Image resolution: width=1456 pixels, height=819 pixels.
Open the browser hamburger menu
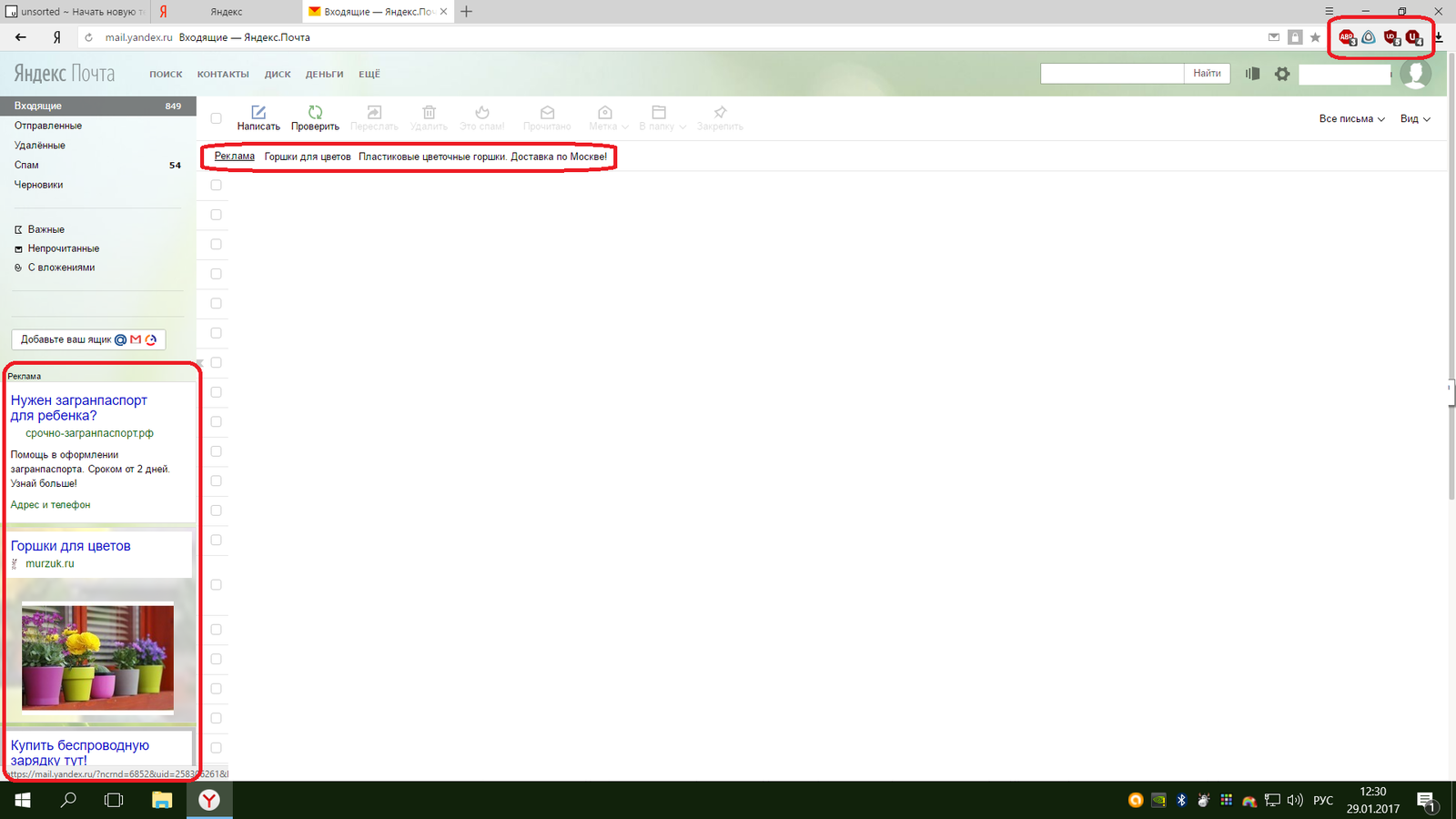click(x=1330, y=11)
